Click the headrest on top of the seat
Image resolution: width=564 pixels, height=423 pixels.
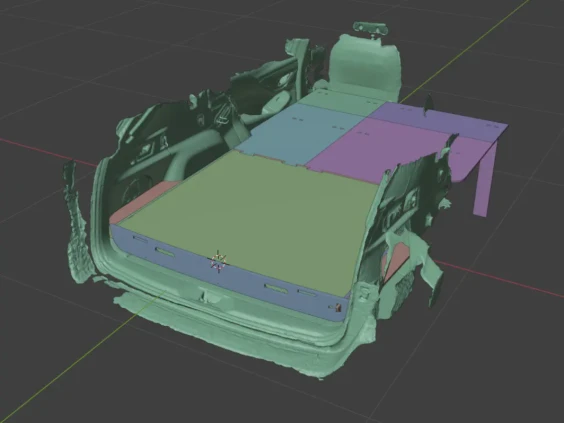pyautogui.click(x=370, y=28)
